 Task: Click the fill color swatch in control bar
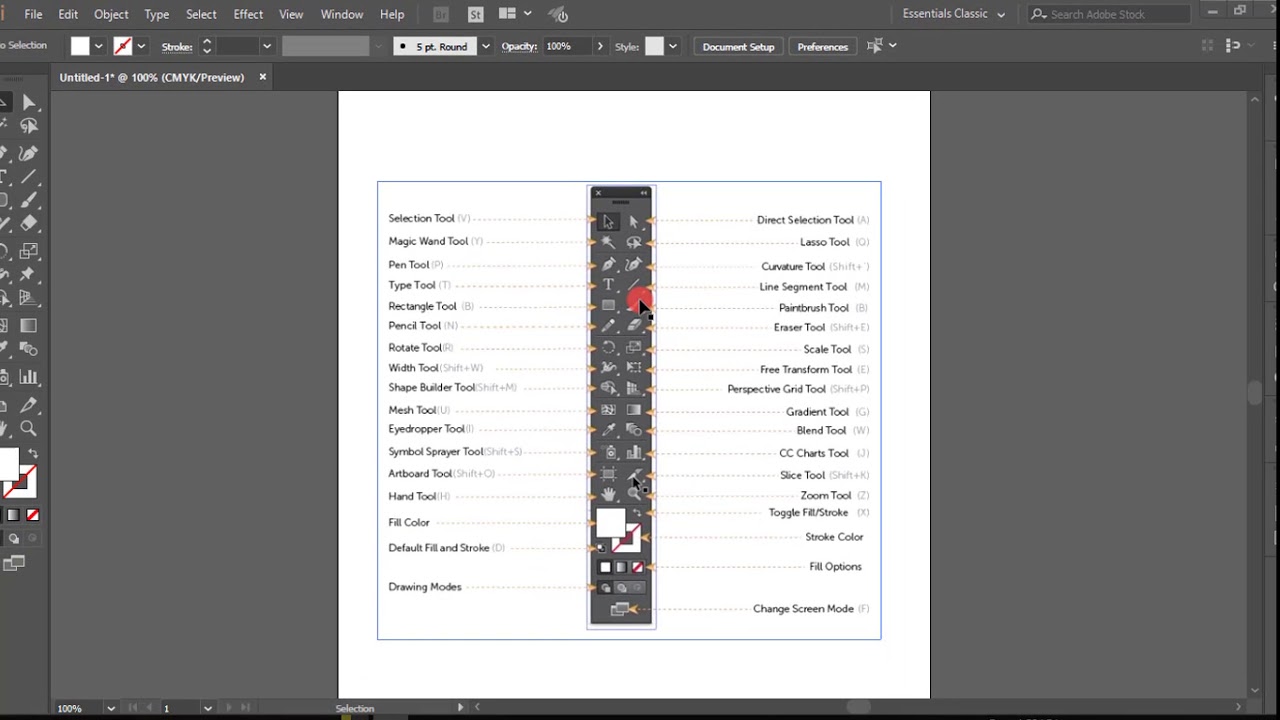80,46
